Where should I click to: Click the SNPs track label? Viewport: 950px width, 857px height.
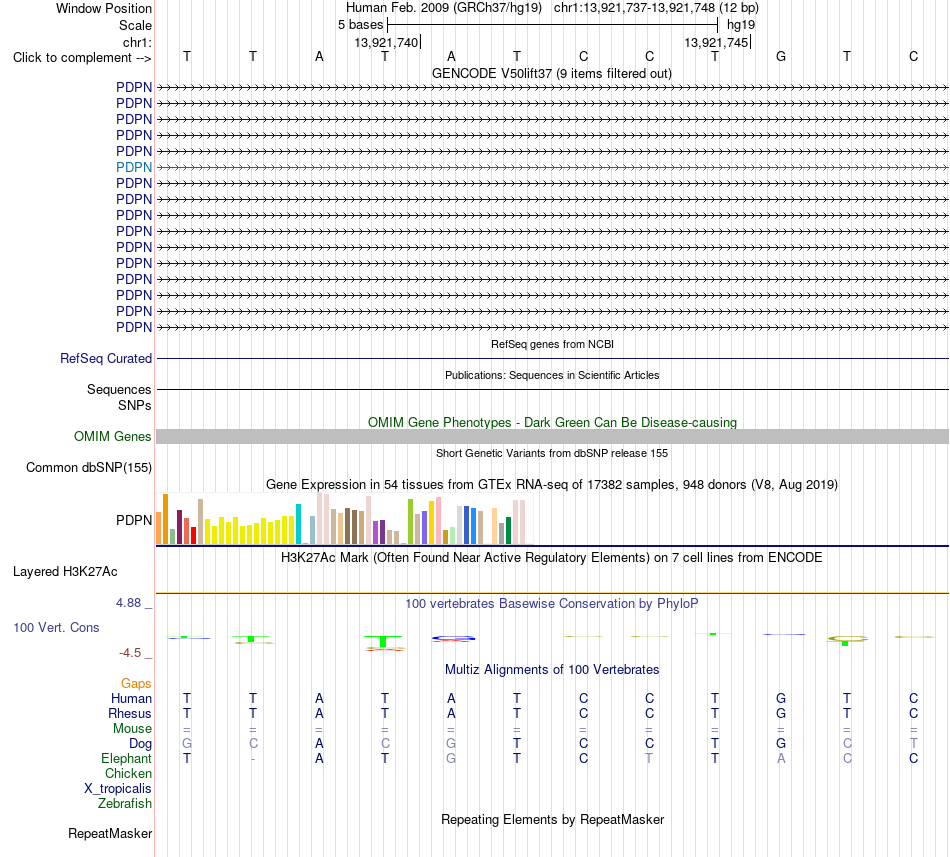[x=135, y=405]
